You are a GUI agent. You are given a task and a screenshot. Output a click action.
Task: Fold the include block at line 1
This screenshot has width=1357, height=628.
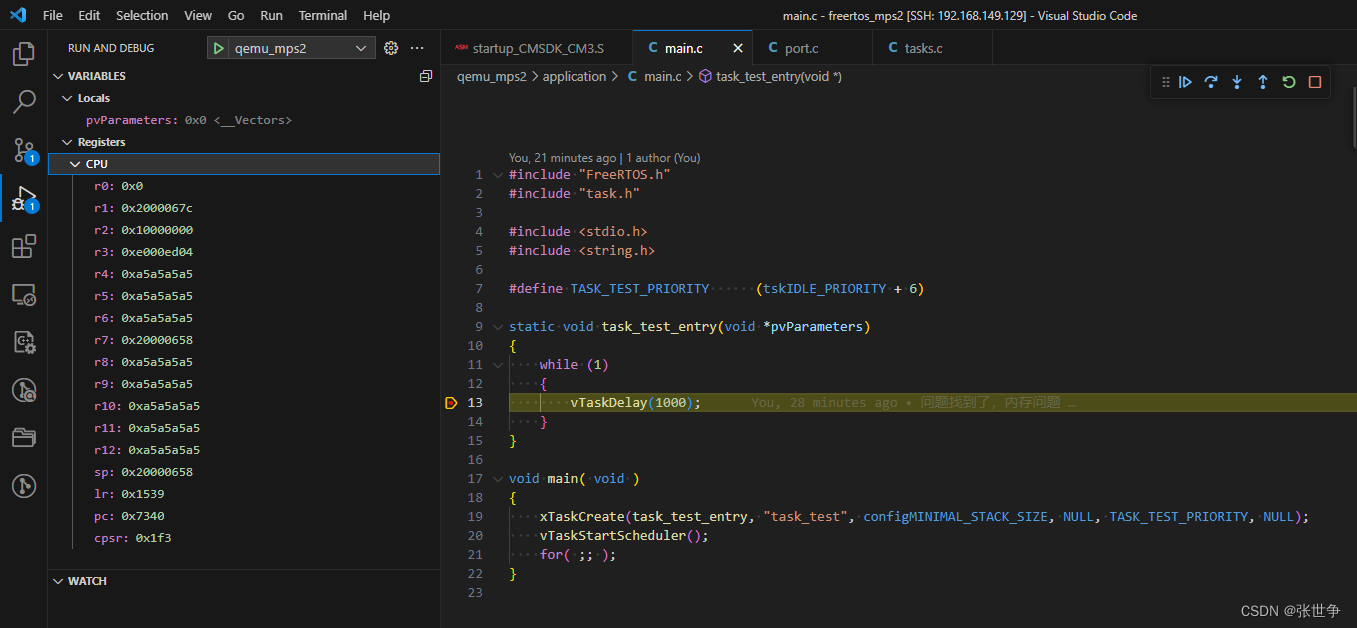(497, 175)
